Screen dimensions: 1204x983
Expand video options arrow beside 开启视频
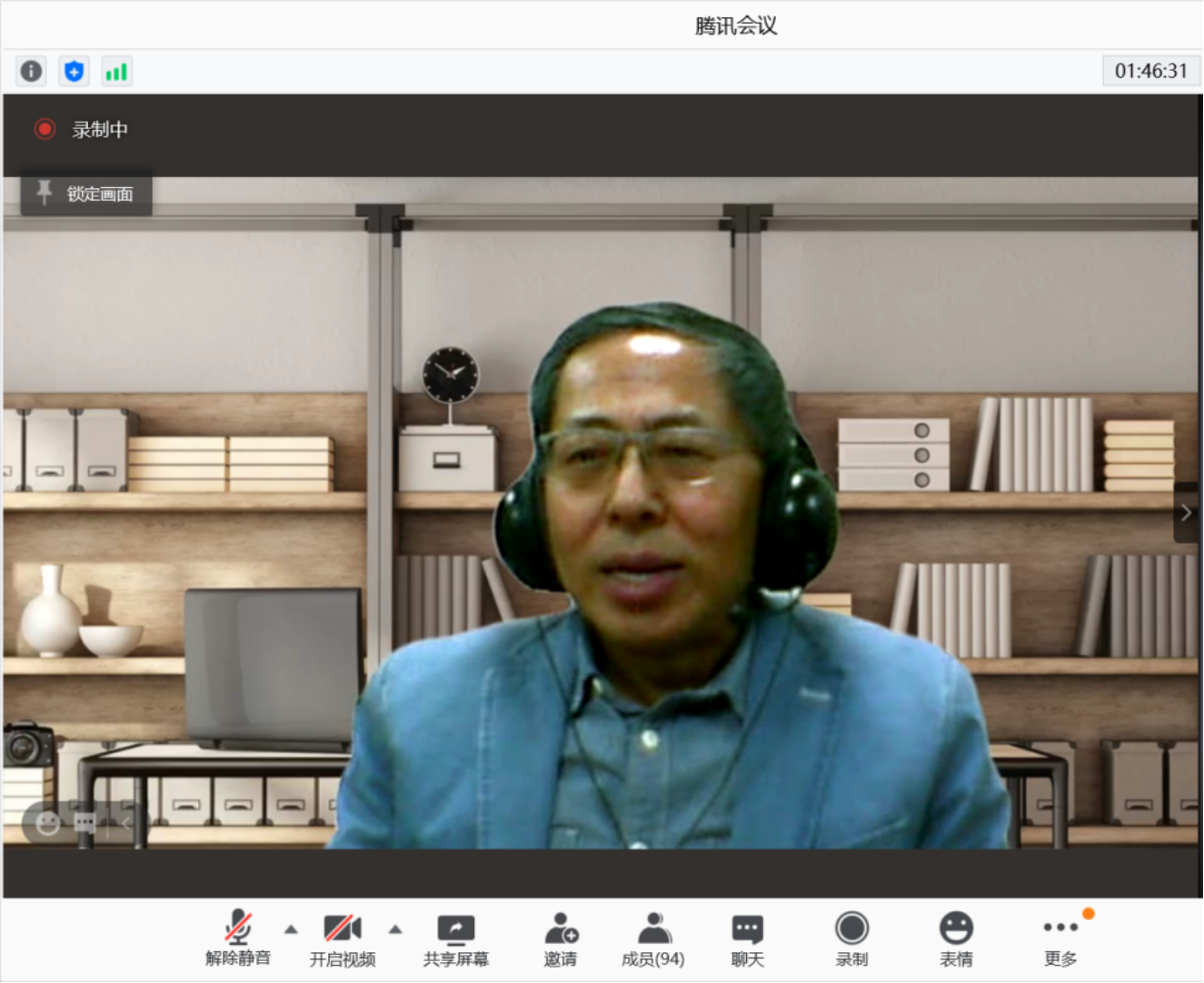pos(395,928)
